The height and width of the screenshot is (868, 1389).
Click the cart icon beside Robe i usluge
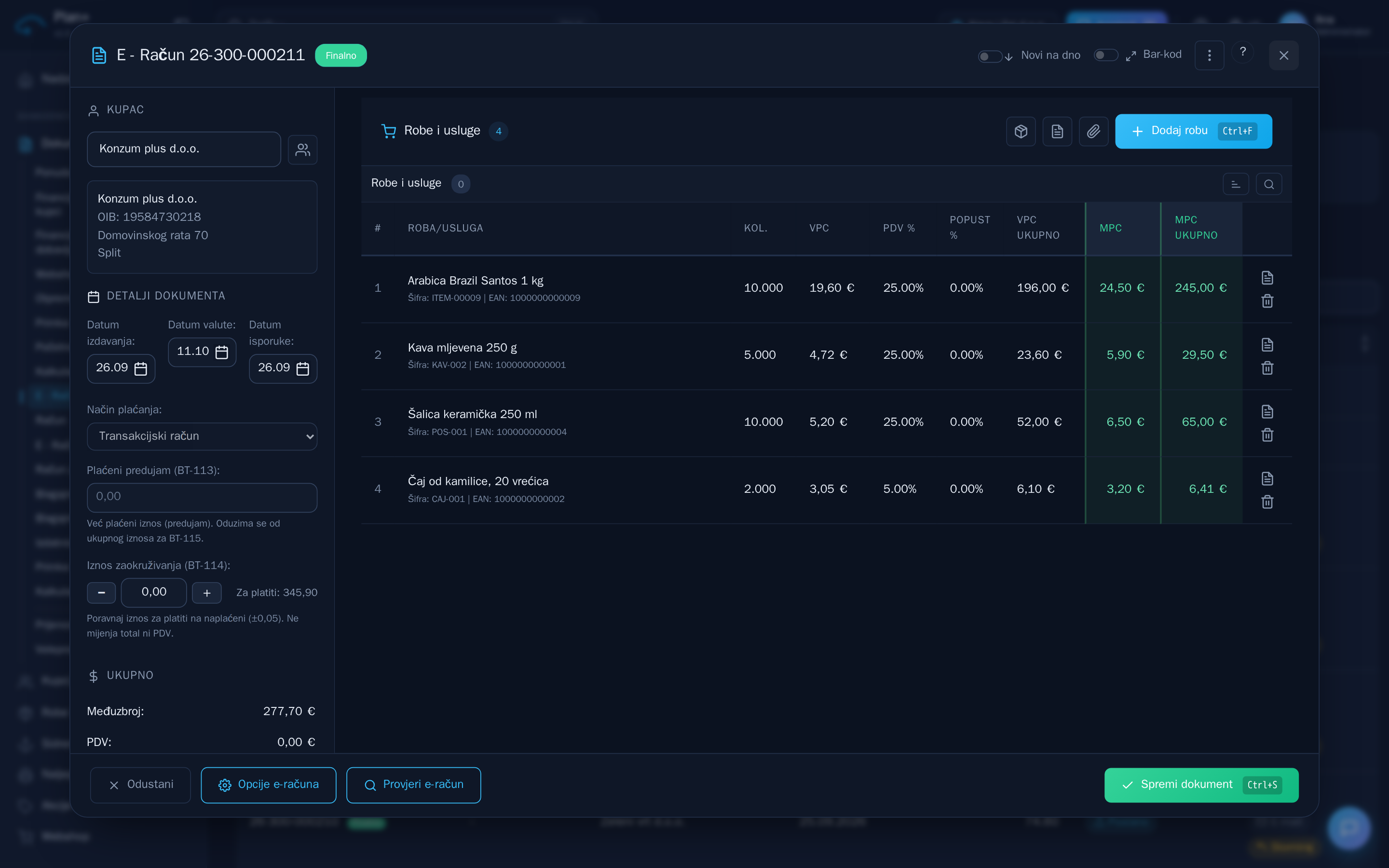click(389, 132)
